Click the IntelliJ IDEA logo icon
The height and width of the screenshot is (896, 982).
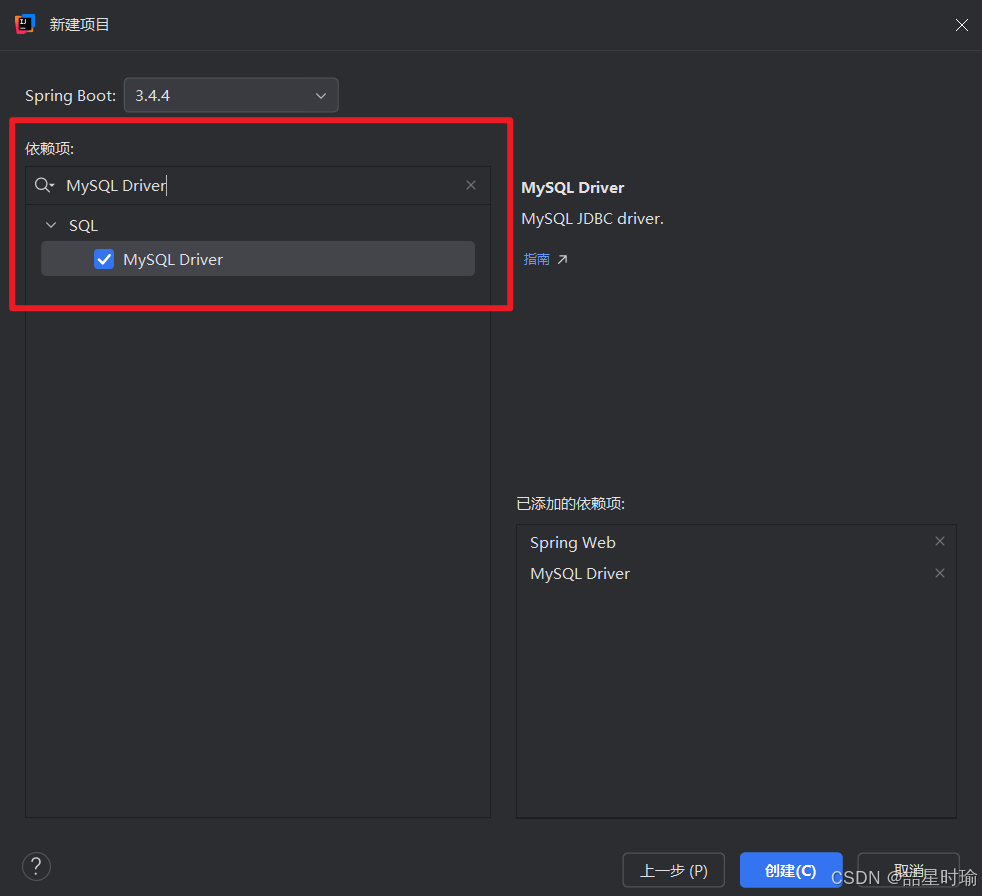[24, 24]
